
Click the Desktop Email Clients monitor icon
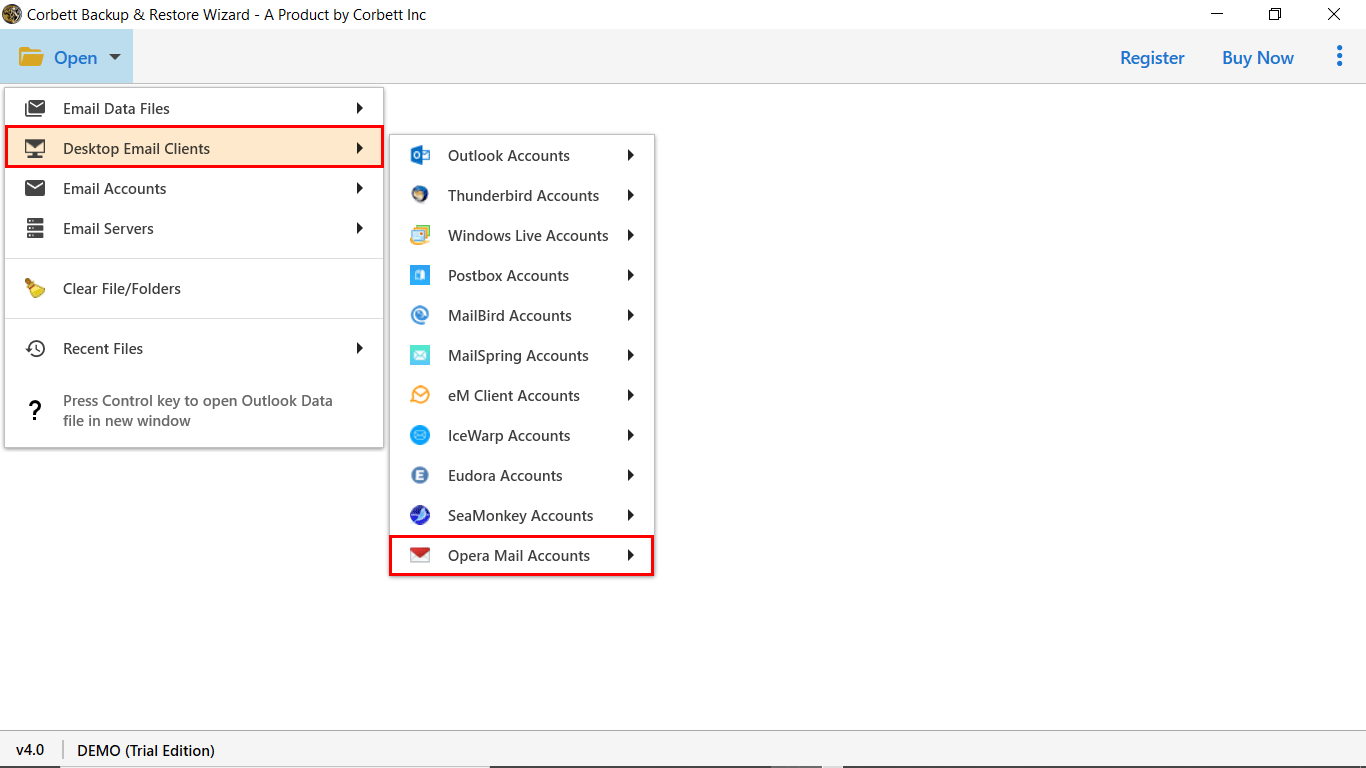click(35, 148)
